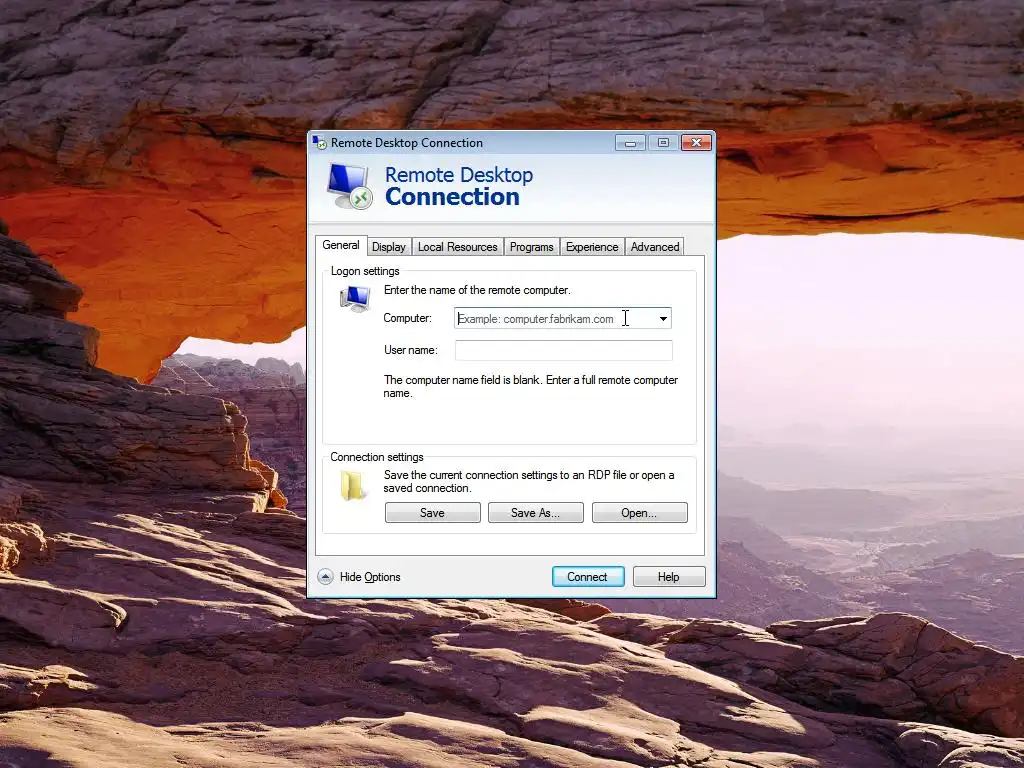Switch to the Display tab

[x=389, y=247]
